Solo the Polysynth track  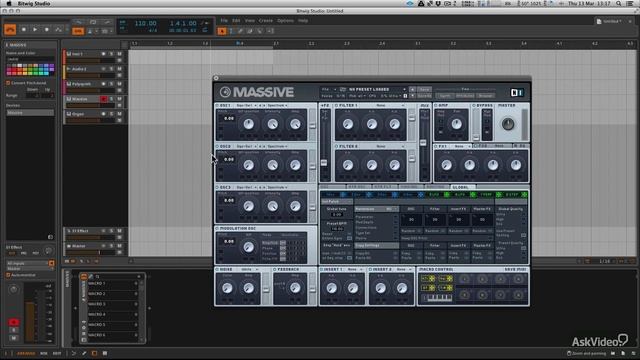click(111, 84)
